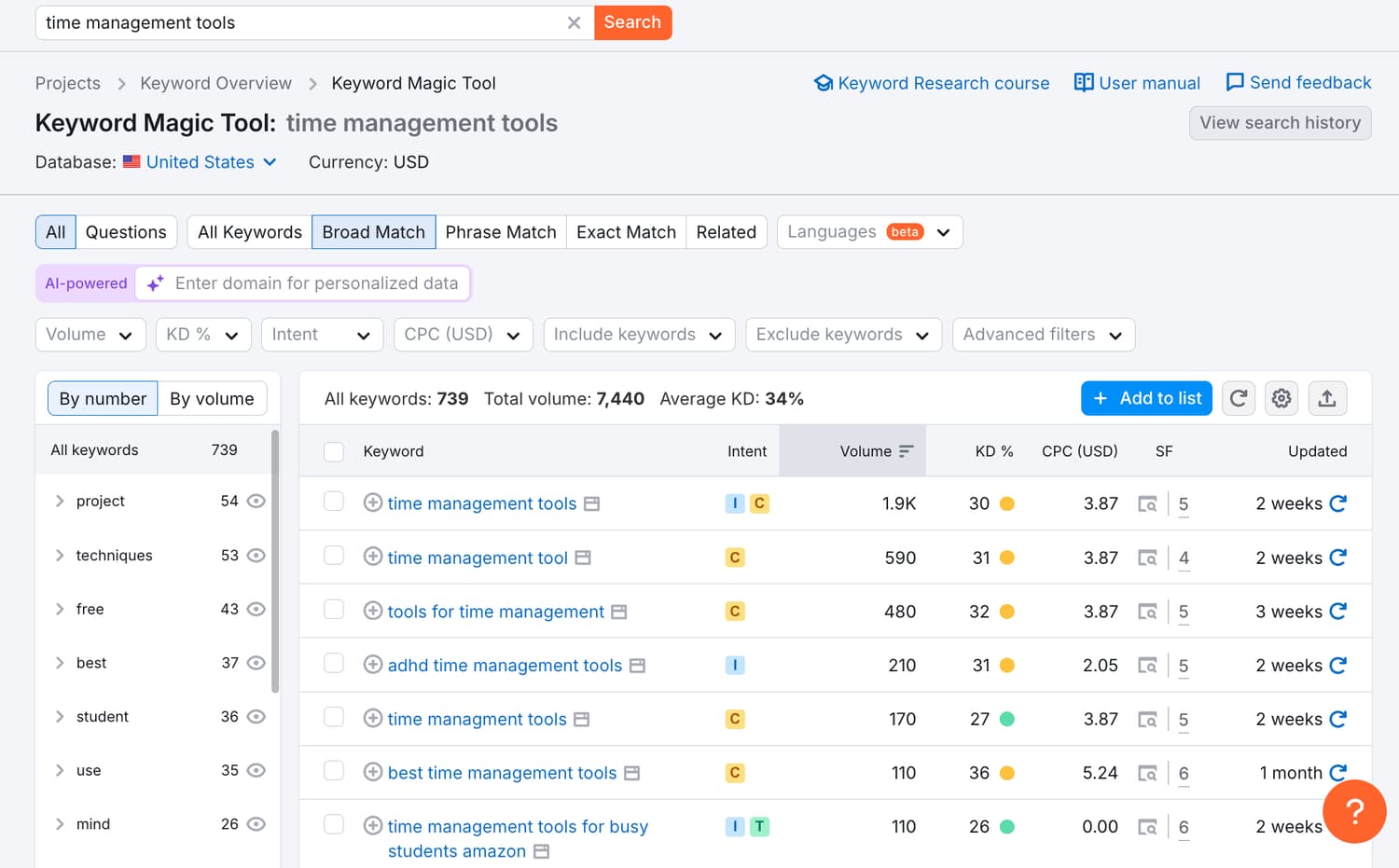Click the export upload icon
This screenshot has width=1399, height=868.
pos(1327,398)
